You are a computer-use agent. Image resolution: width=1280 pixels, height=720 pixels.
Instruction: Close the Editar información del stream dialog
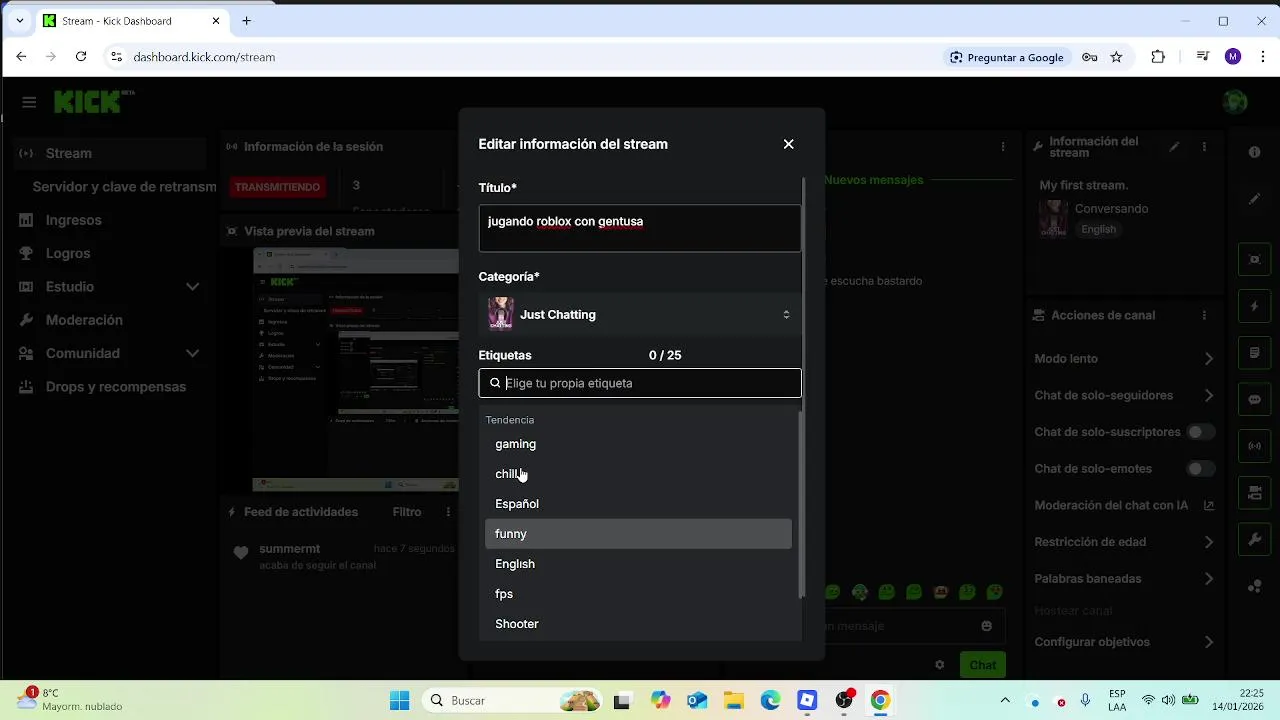pos(788,144)
